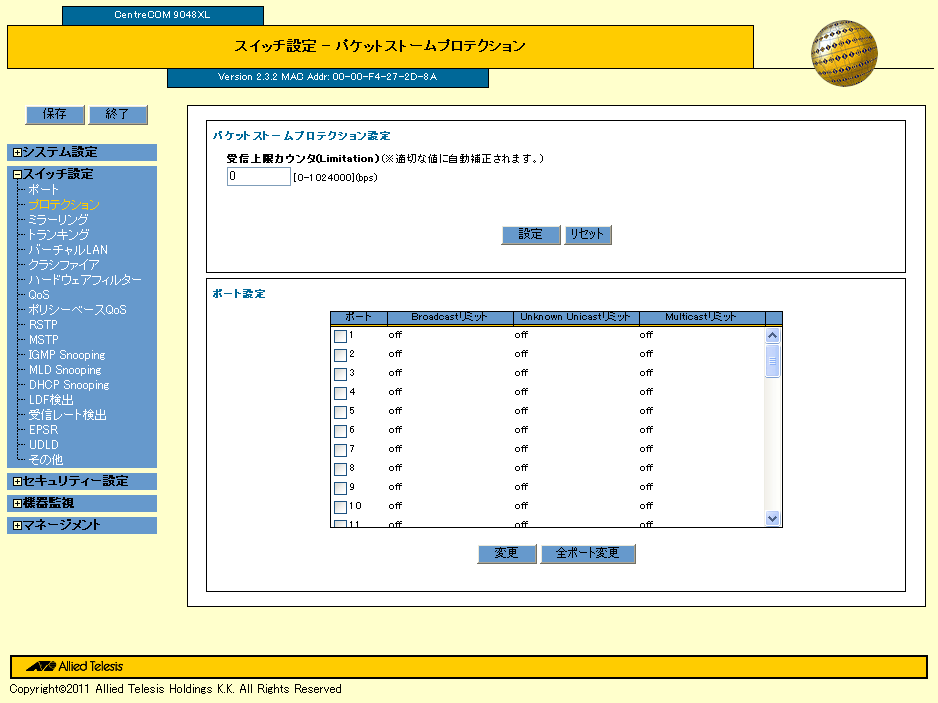938x703 pixels.
Task: Click the 変更 change button
Action: 507,553
